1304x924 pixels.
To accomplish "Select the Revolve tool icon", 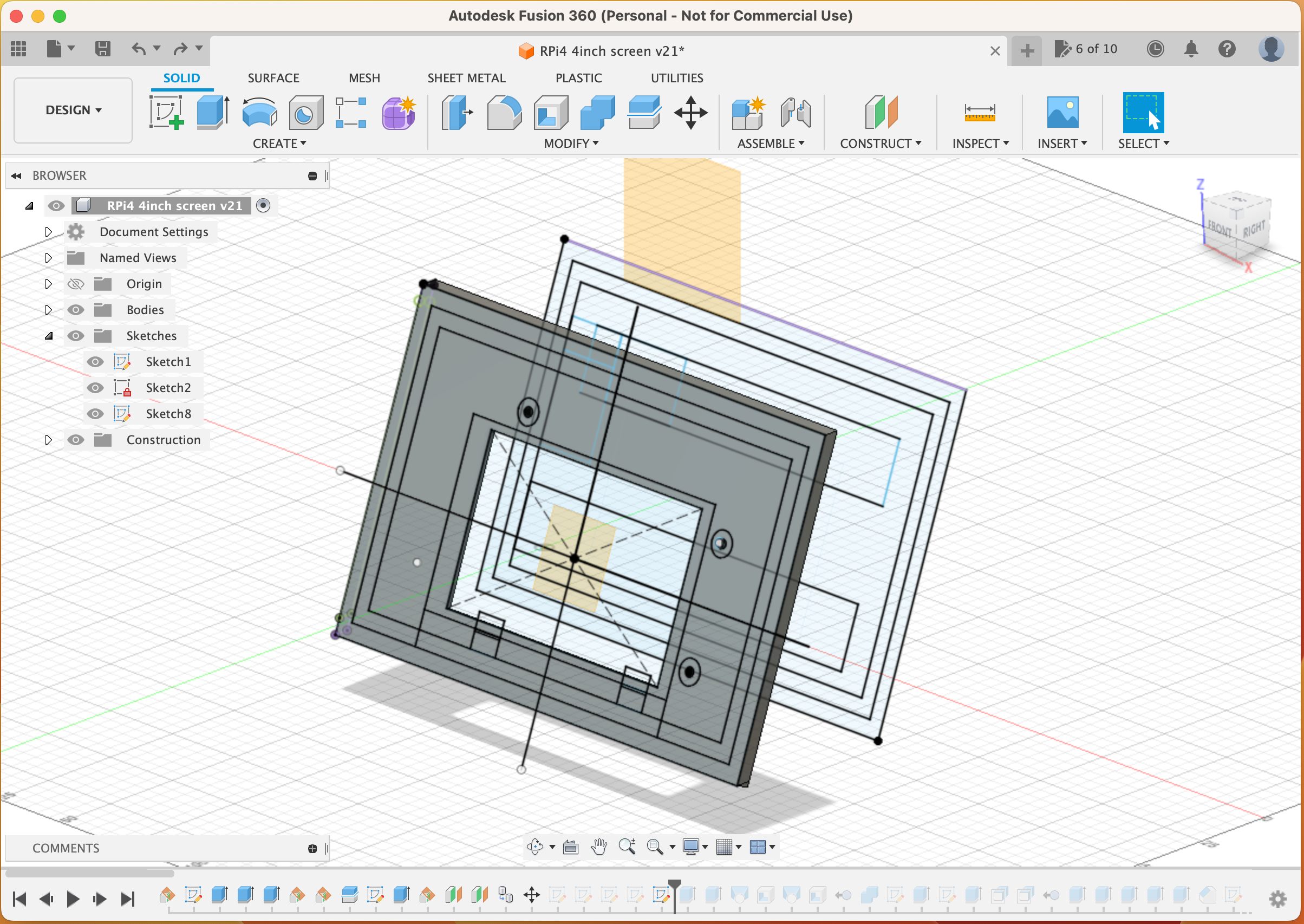I will point(259,112).
